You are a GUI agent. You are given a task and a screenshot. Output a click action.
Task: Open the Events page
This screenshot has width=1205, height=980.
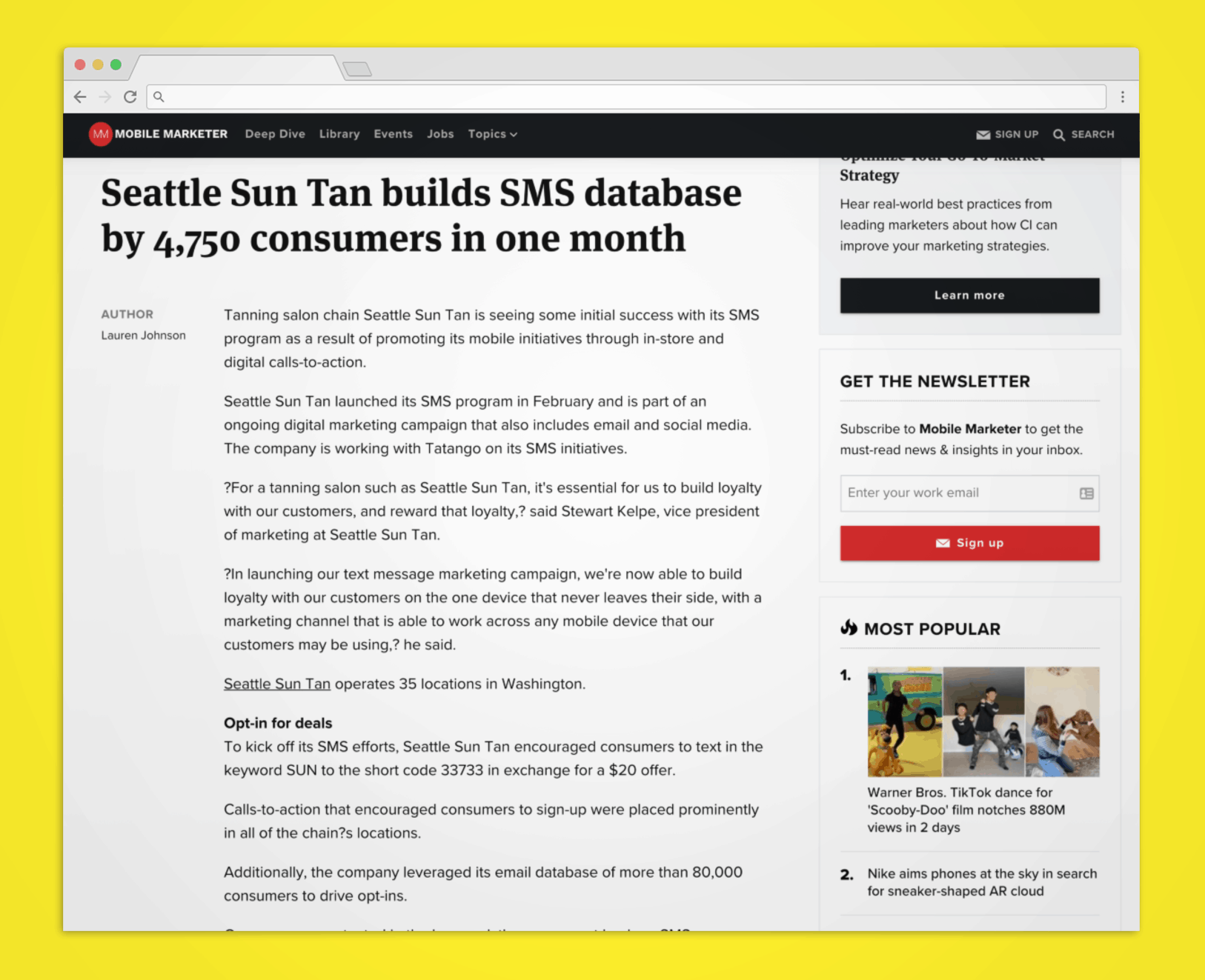coord(393,134)
